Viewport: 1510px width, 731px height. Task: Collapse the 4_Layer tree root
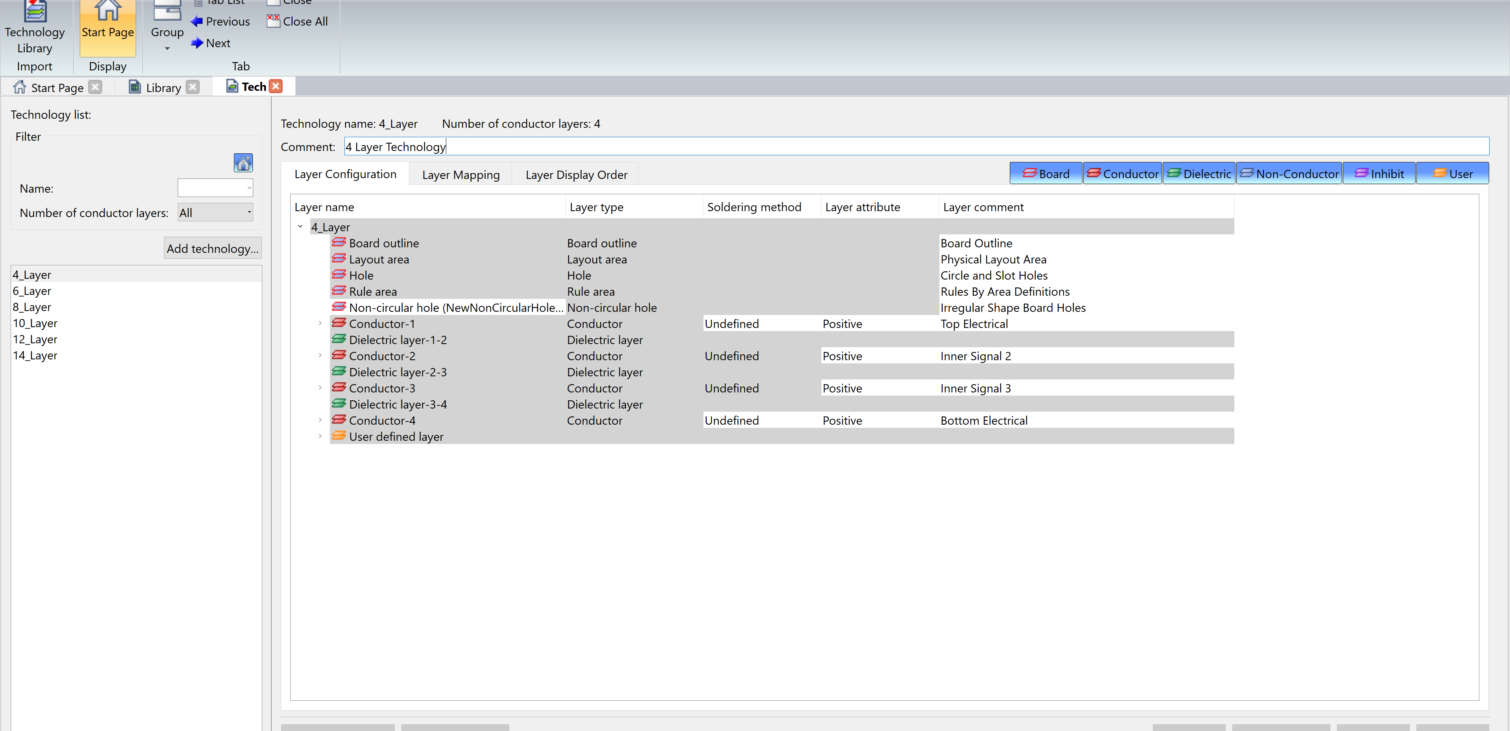click(x=300, y=227)
